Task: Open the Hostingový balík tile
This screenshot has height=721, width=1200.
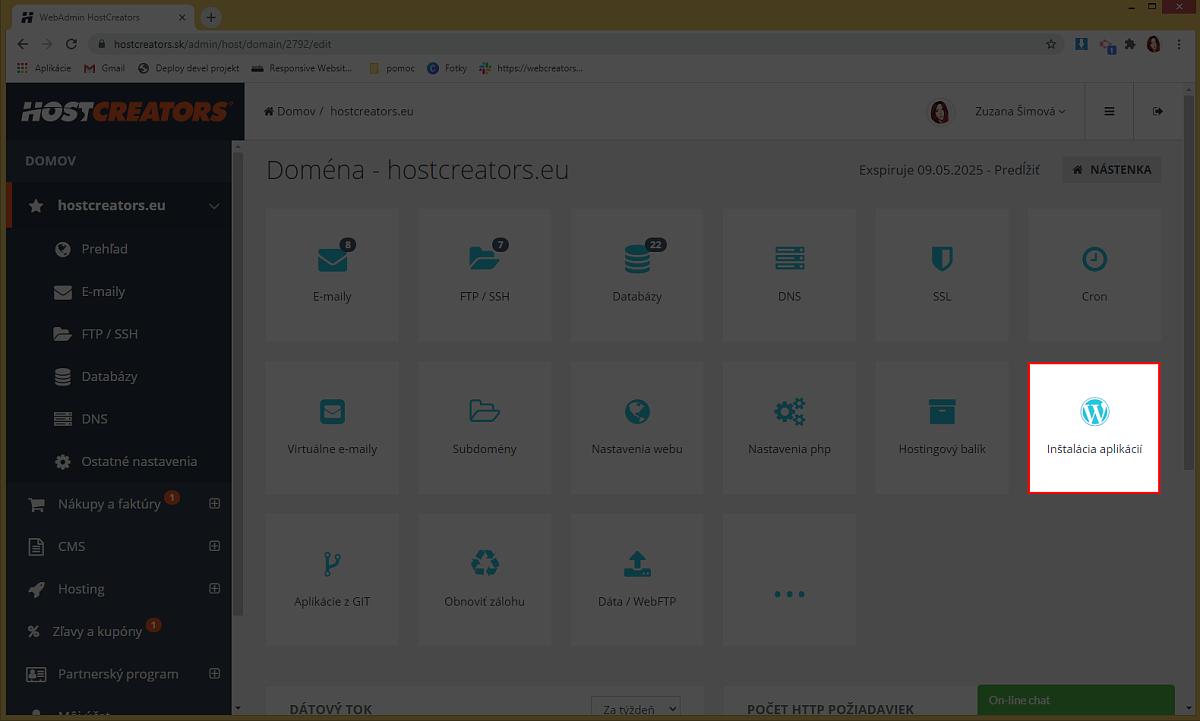Action: coord(942,427)
